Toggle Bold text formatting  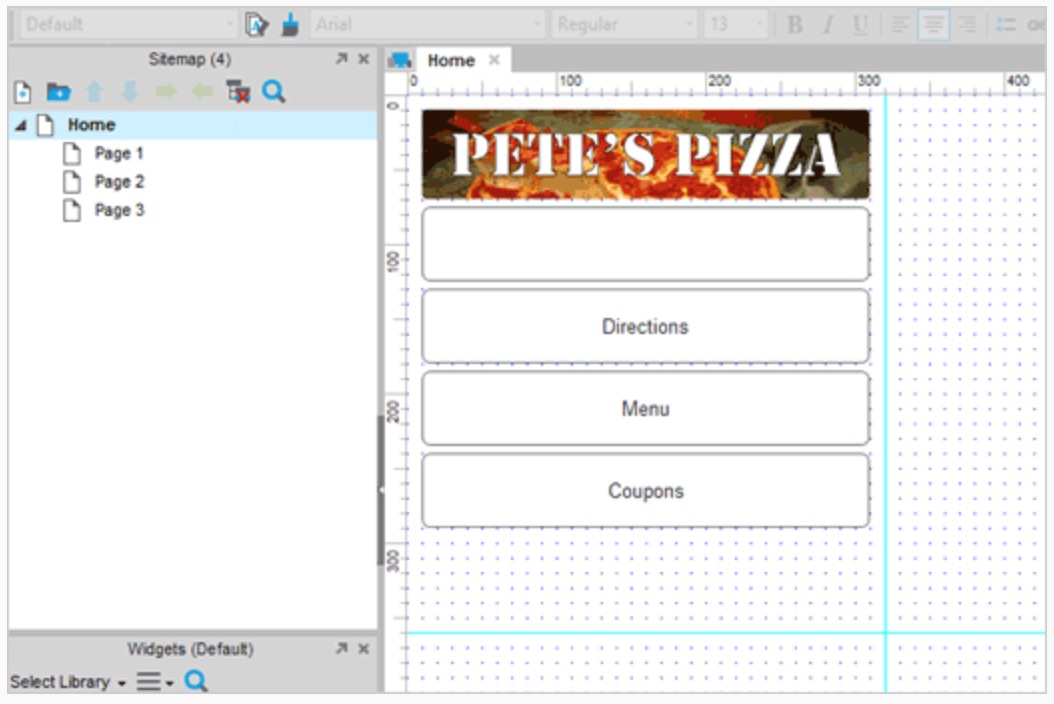[x=795, y=25]
